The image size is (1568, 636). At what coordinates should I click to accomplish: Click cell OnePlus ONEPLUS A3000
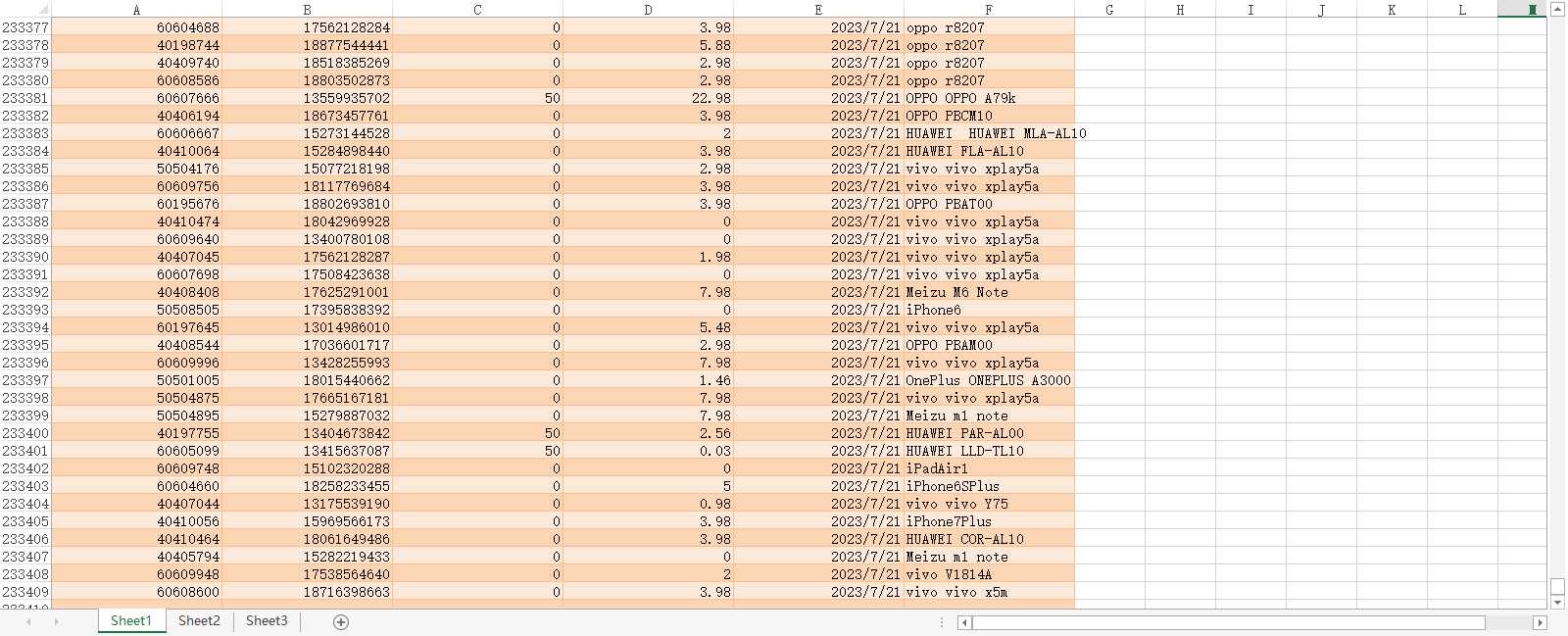[x=989, y=380]
